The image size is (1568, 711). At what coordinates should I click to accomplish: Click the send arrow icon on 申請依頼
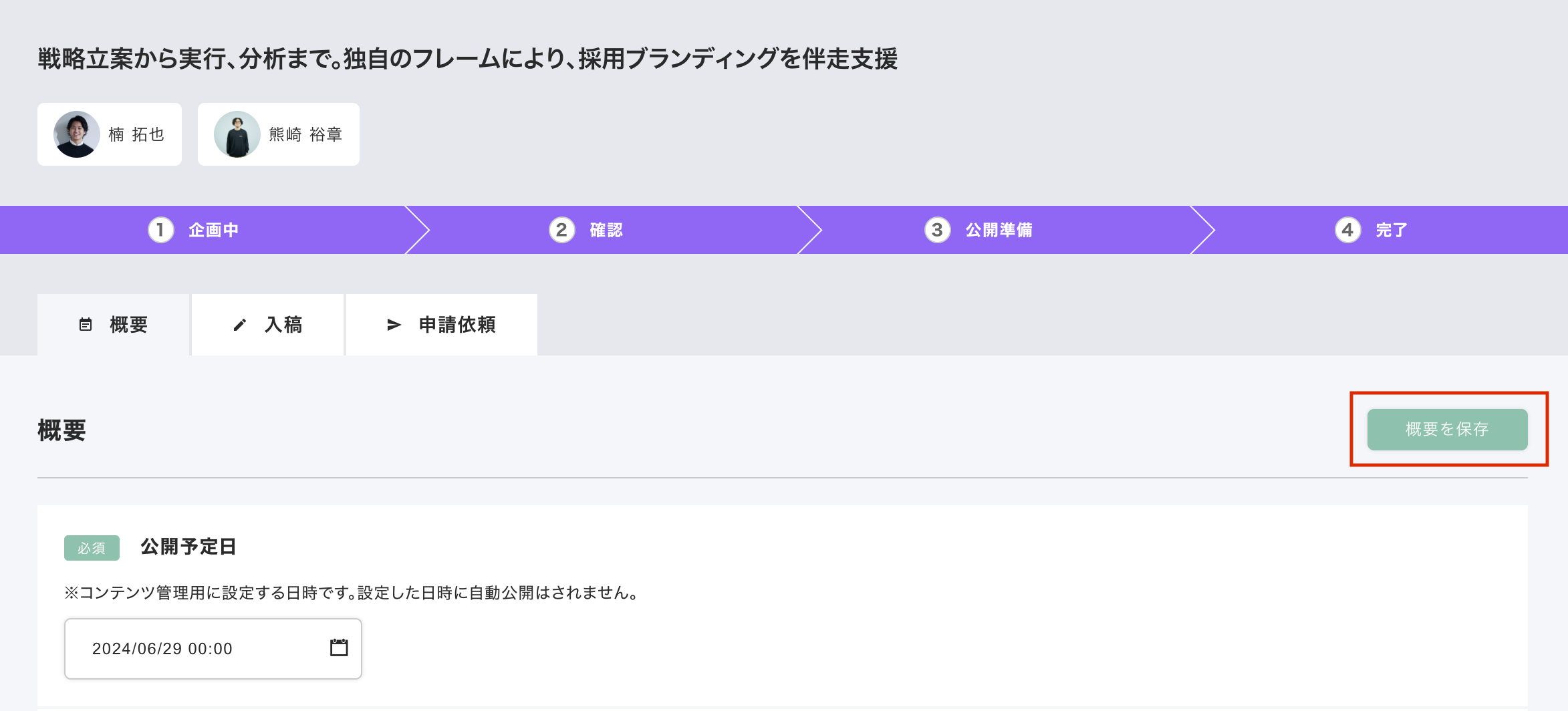click(x=394, y=325)
